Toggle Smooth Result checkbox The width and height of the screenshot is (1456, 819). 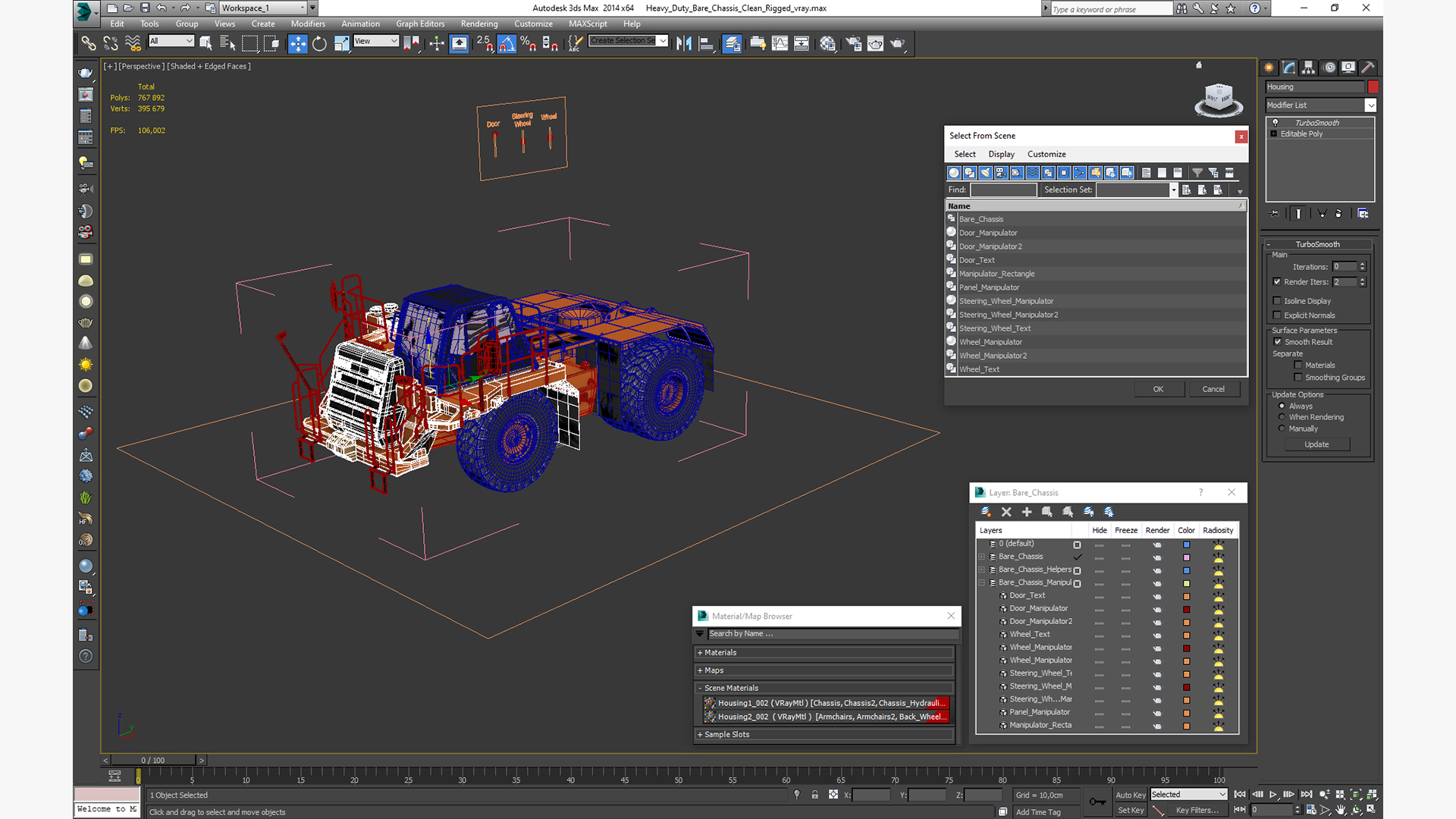pyautogui.click(x=1278, y=342)
